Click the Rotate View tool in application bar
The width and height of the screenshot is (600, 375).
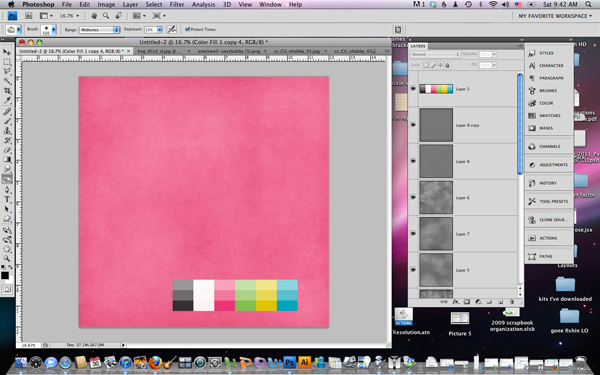(x=118, y=16)
